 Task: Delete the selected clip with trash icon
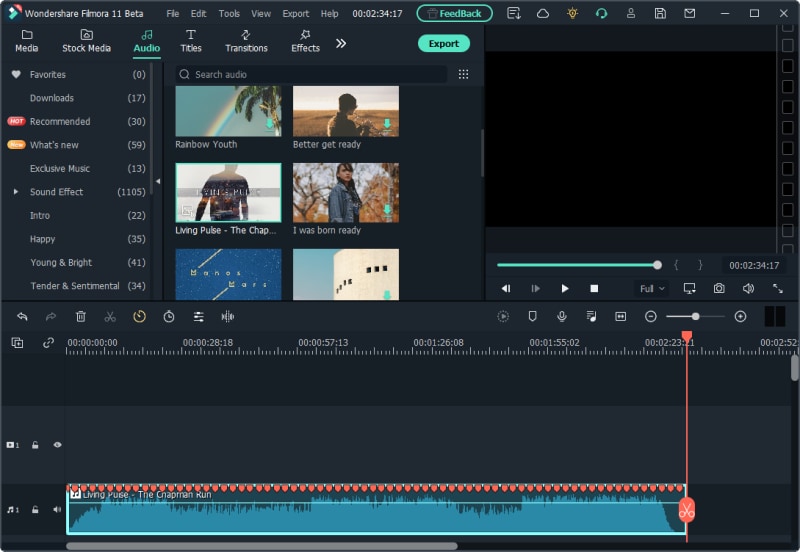81,316
